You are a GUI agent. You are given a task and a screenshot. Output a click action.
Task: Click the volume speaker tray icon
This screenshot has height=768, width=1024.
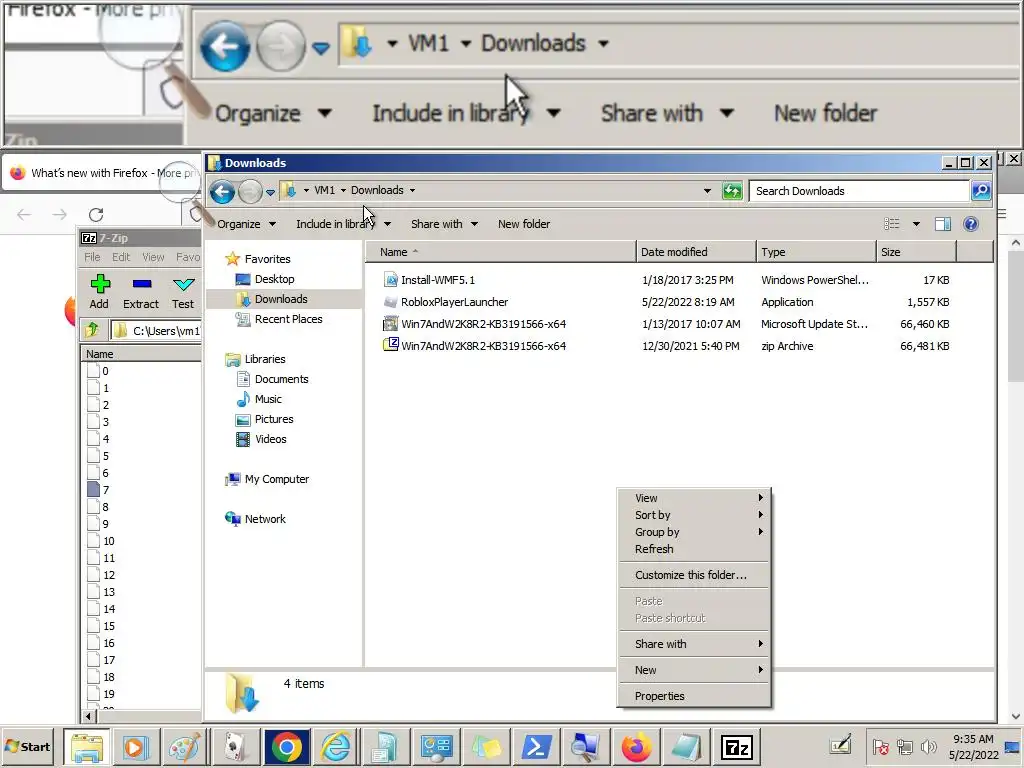928,746
